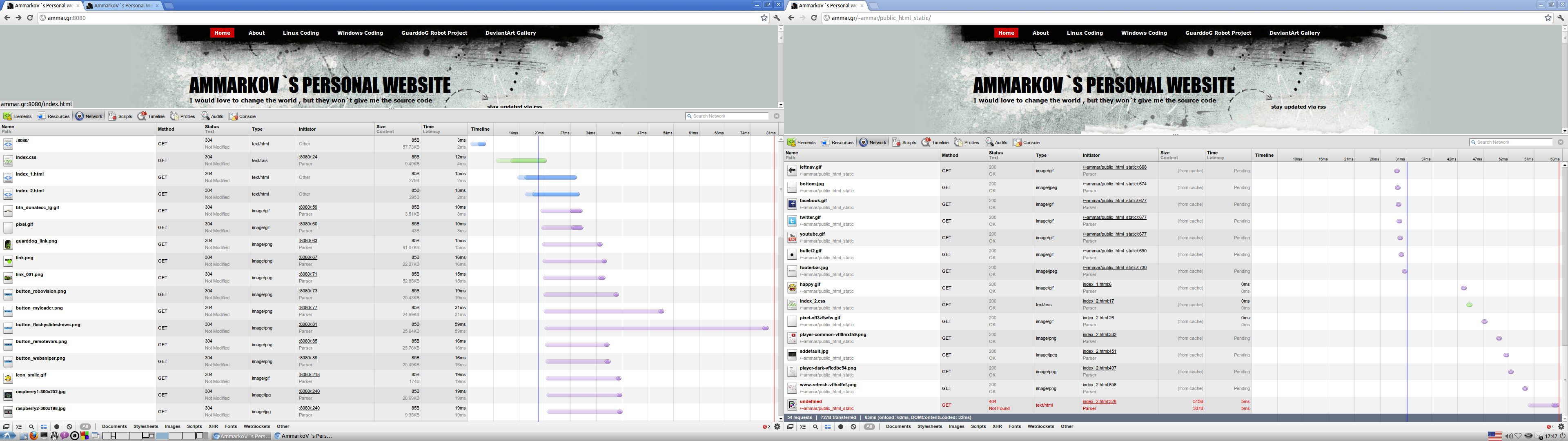Select index.css request row

point(390,160)
